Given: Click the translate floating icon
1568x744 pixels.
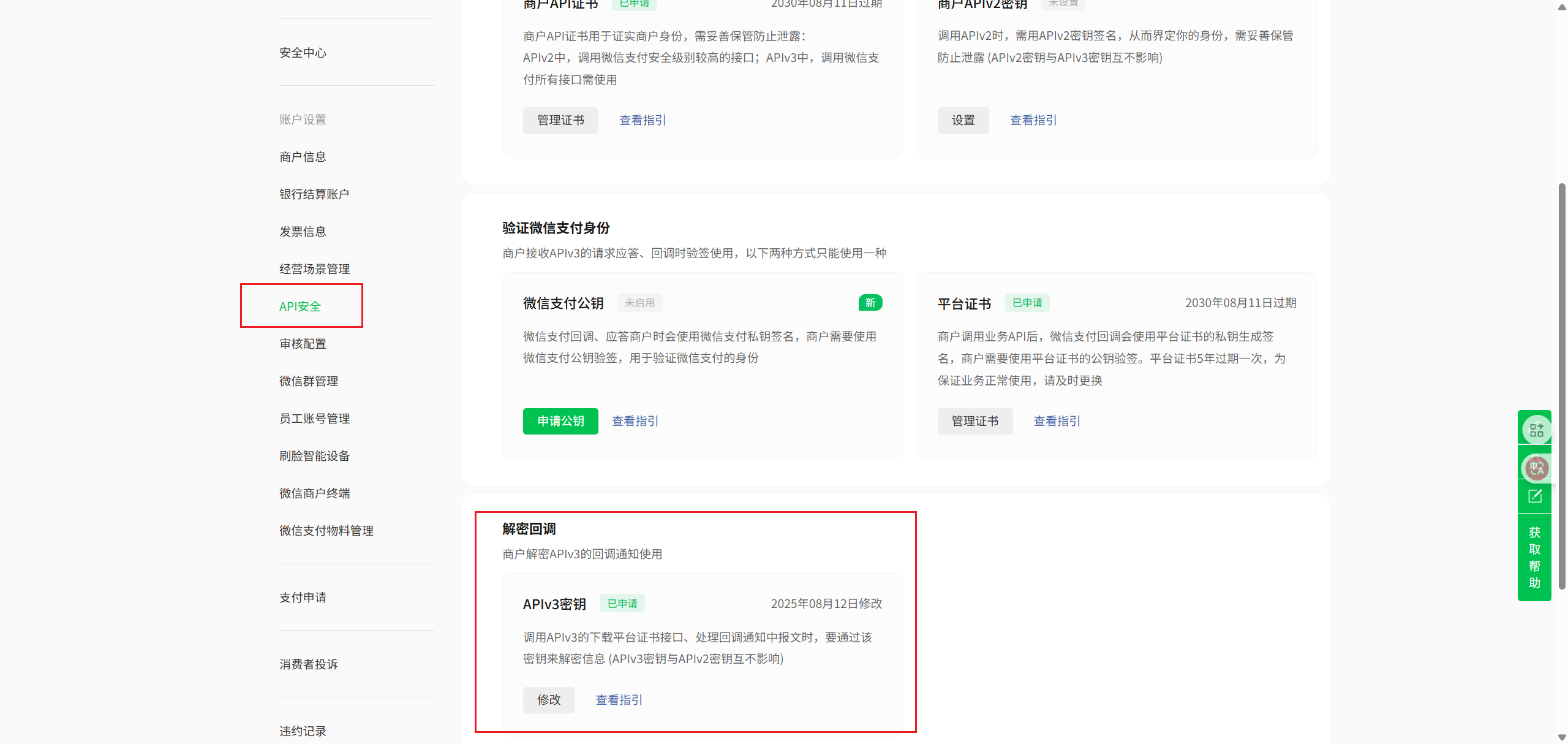Looking at the screenshot, I should 1536,468.
